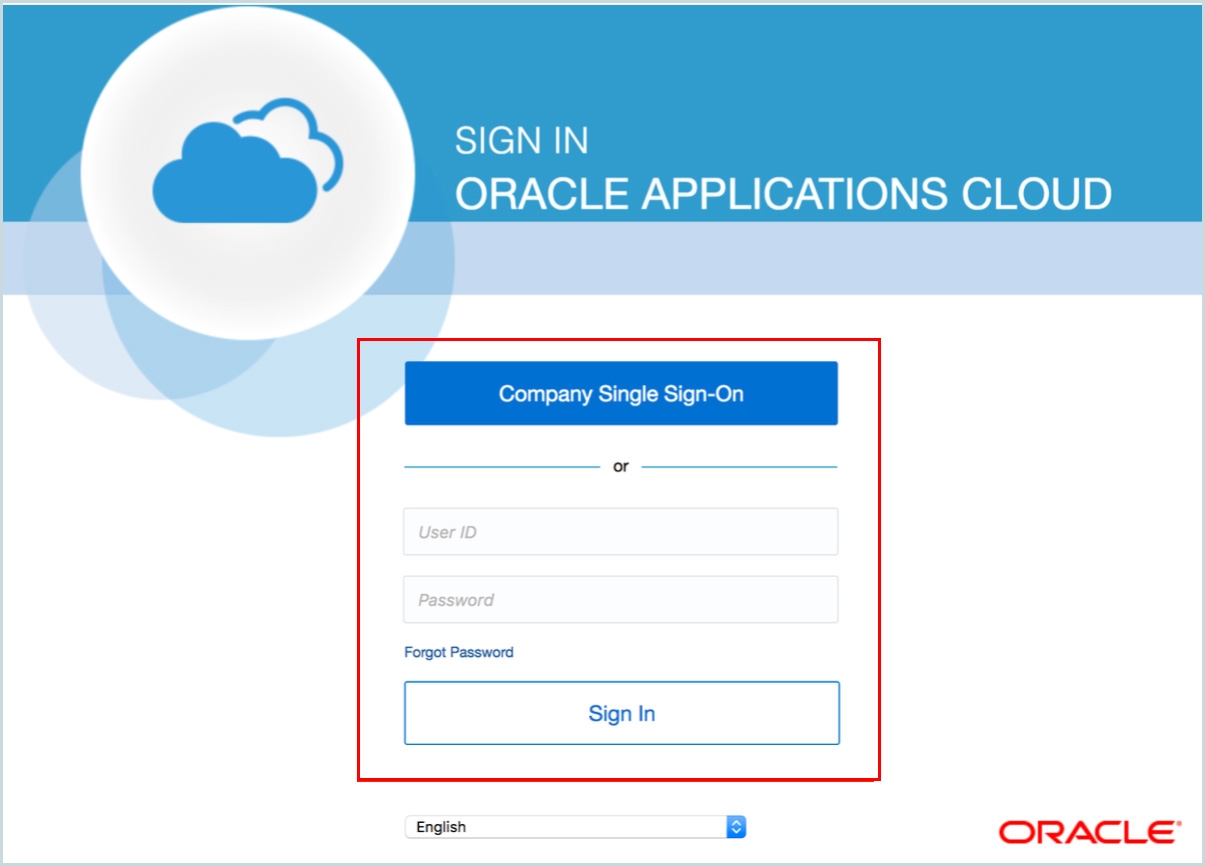
Task: Click the SIGN IN heading text
Action: tap(521, 141)
